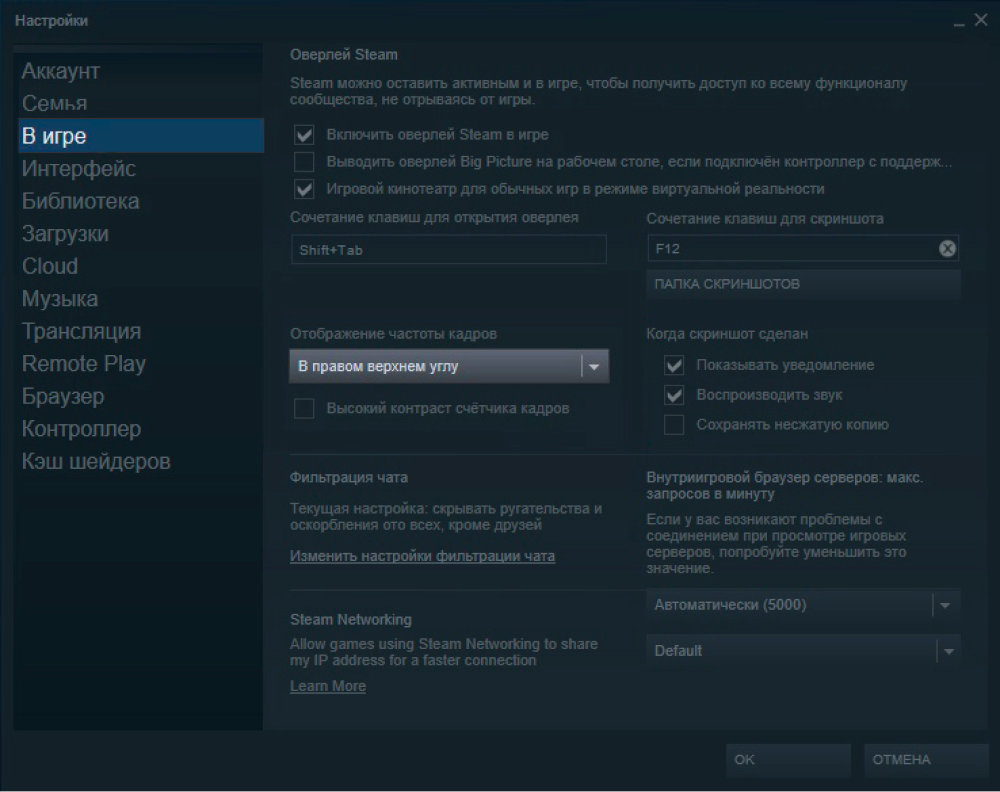Image resolution: width=1000 pixels, height=792 pixels.
Task: Click the Shift+Tab overlay shortcut field
Action: [x=448, y=250]
